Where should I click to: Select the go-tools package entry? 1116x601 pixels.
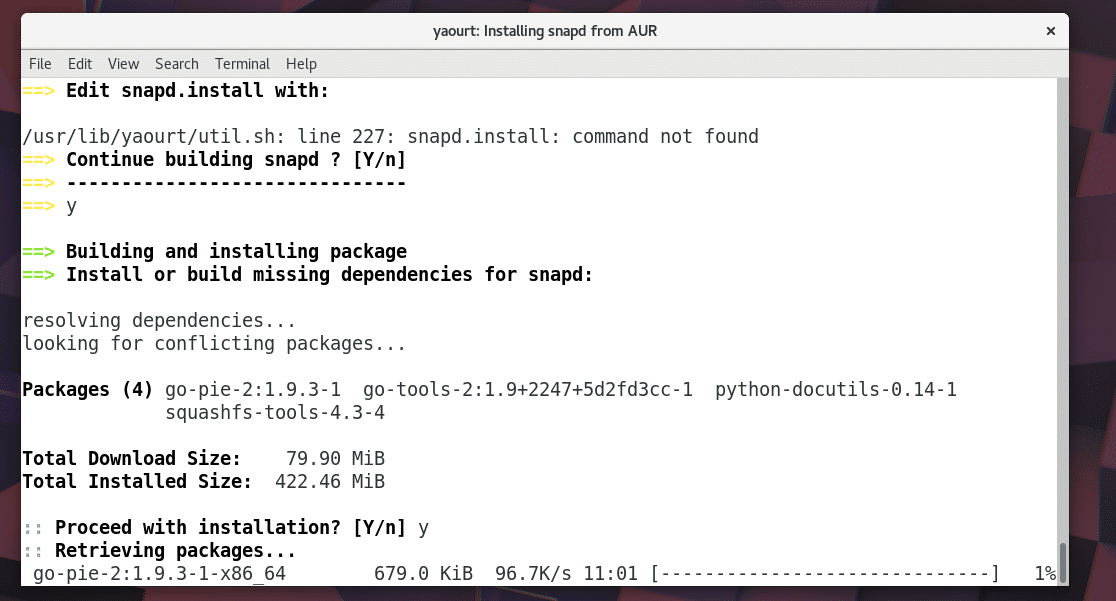(527, 389)
